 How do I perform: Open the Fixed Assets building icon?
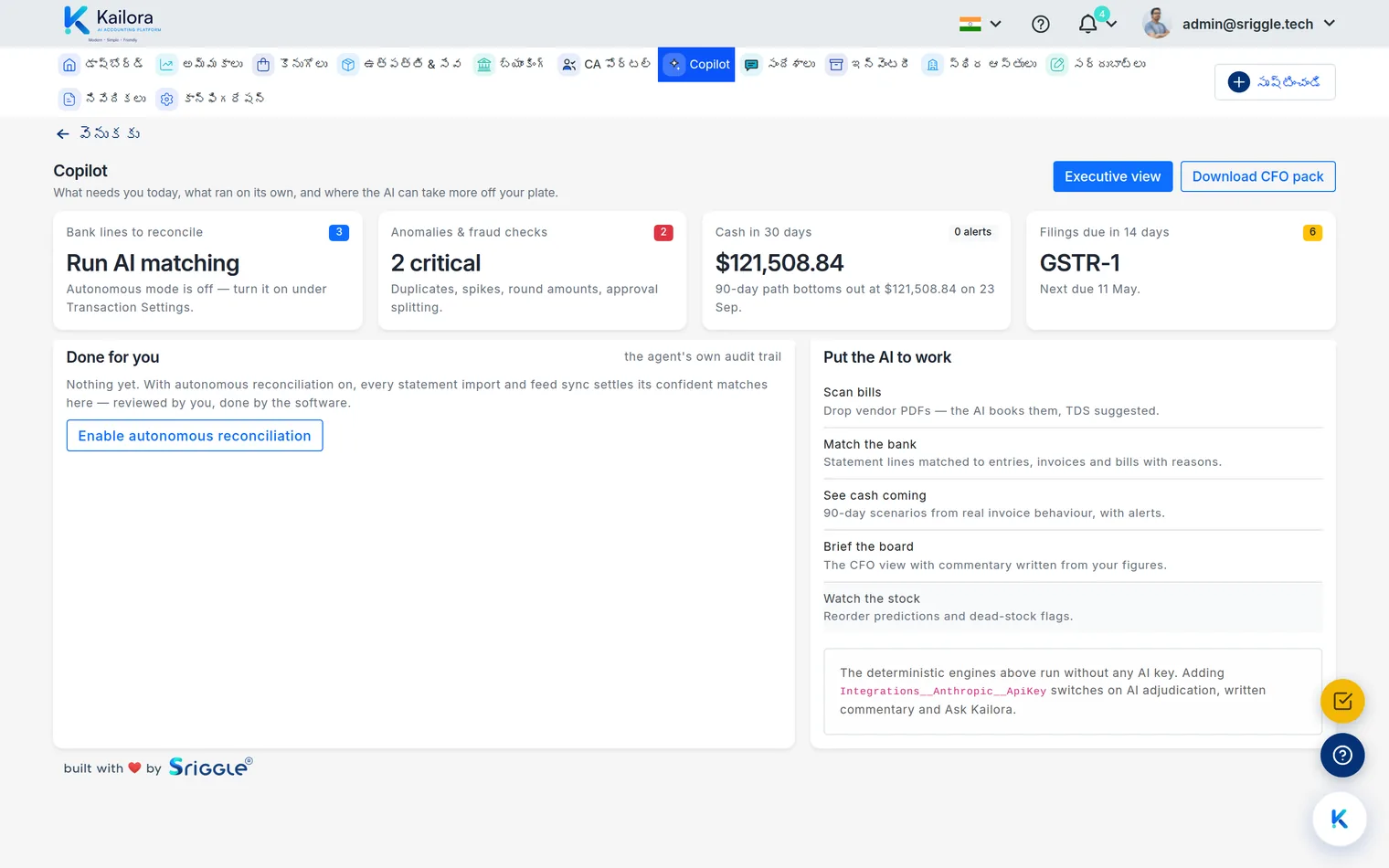point(932,65)
